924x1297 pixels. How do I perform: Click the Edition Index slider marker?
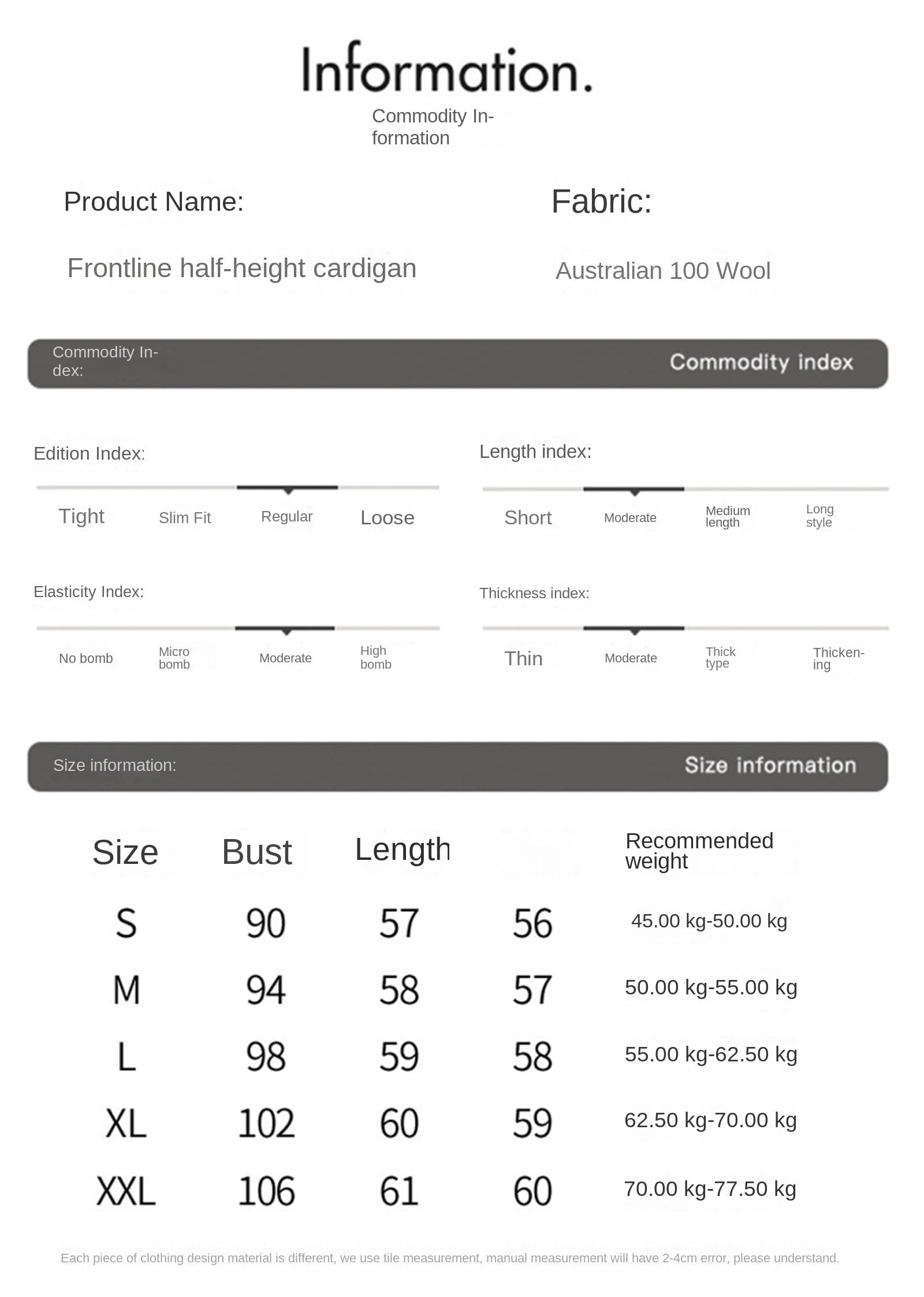pos(288,490)
